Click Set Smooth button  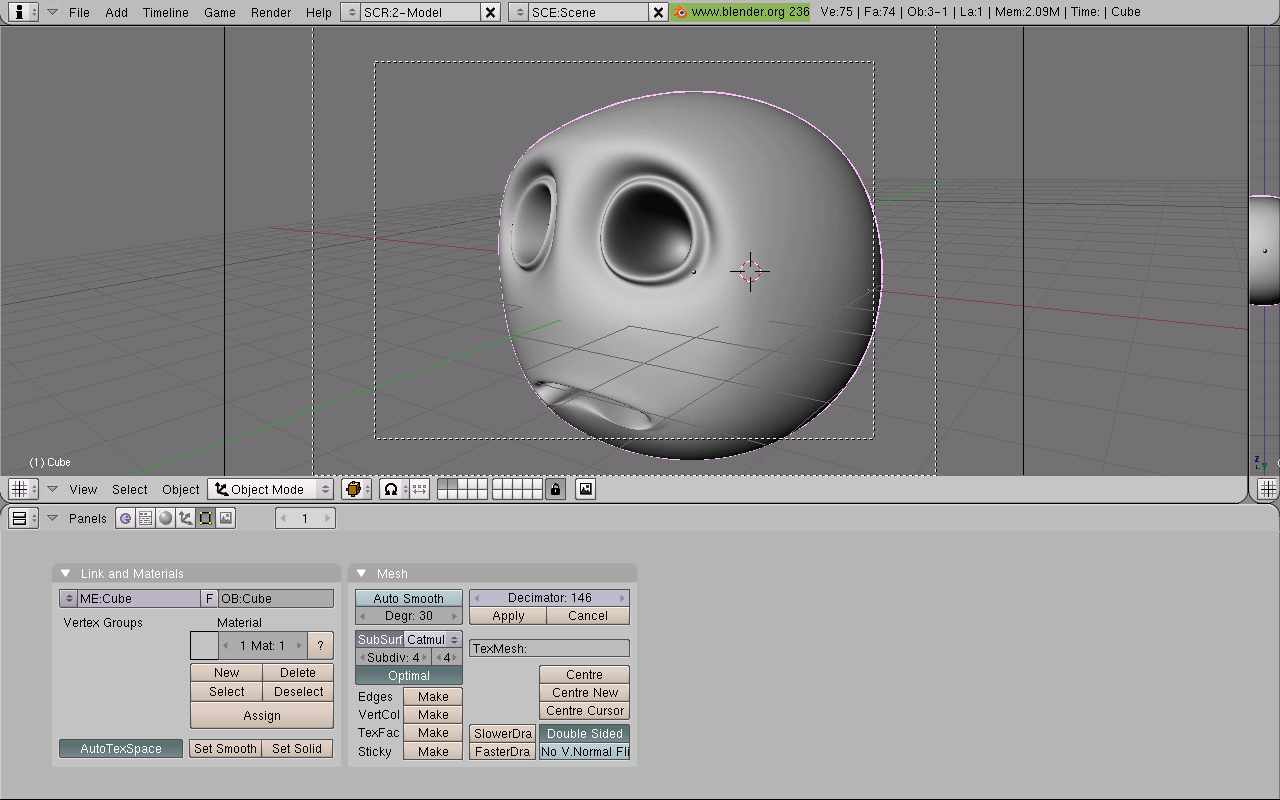coord(225,749)
